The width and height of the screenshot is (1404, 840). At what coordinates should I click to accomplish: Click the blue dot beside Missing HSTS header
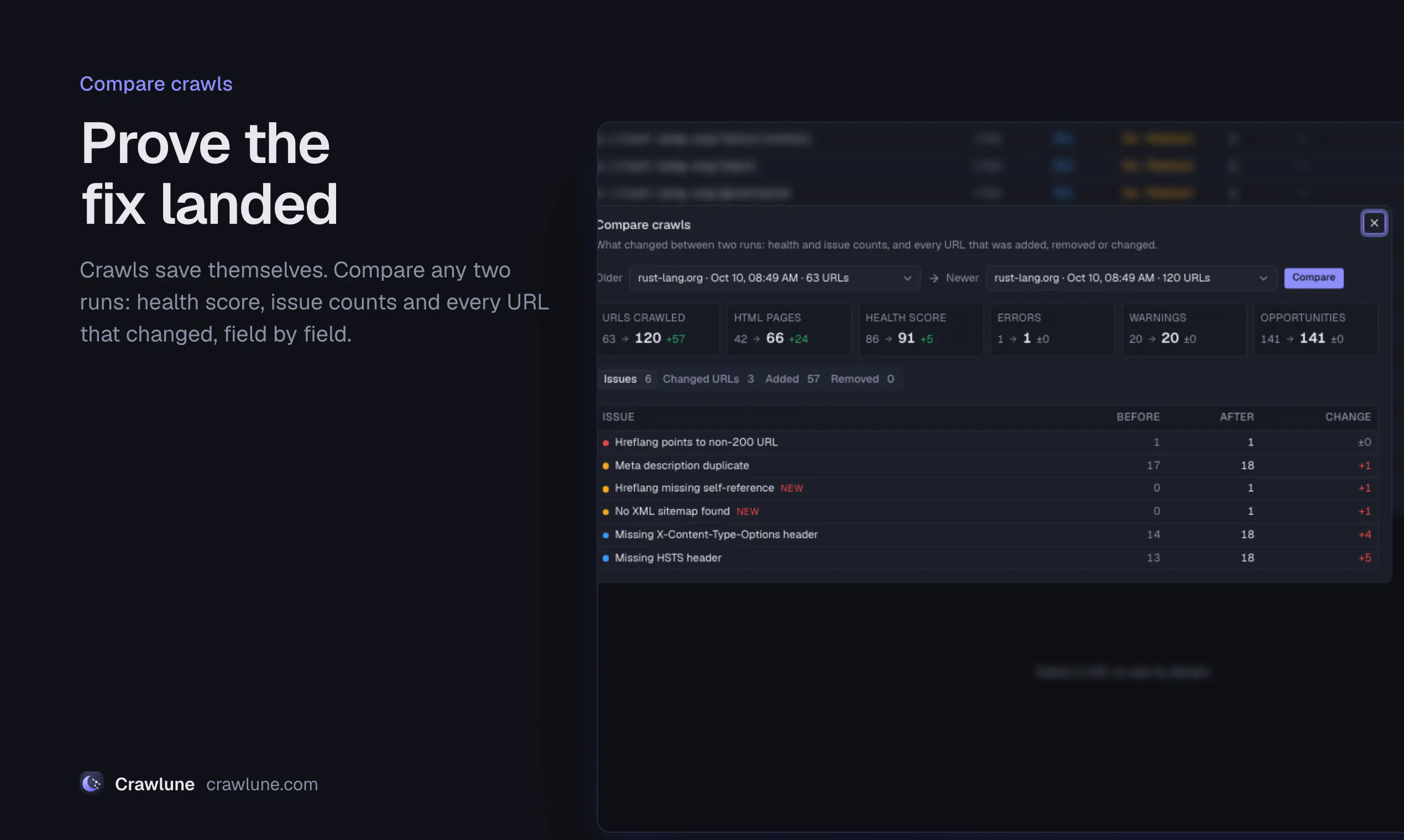[605, 558]
